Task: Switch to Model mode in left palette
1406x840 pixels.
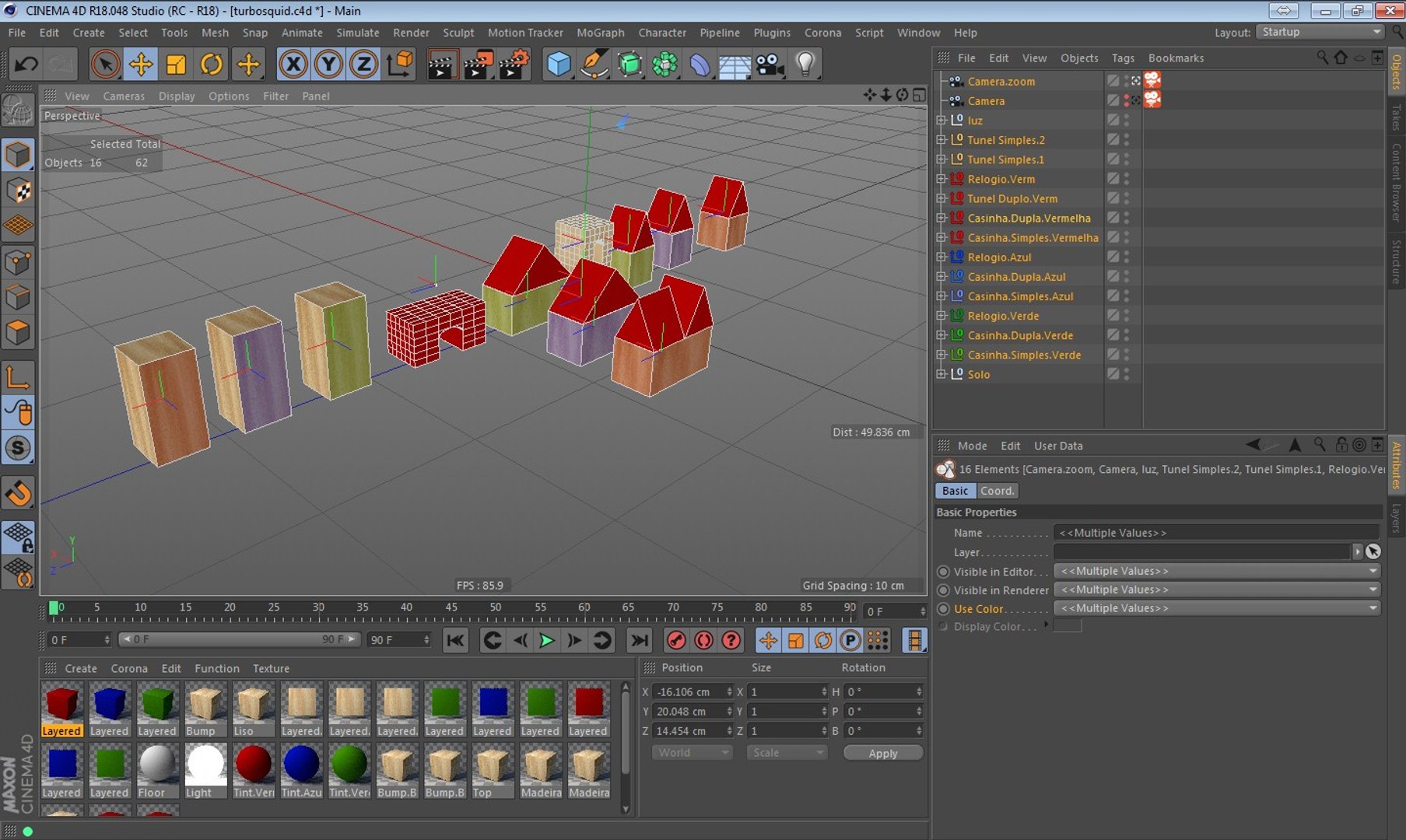Action: (19, 154)
